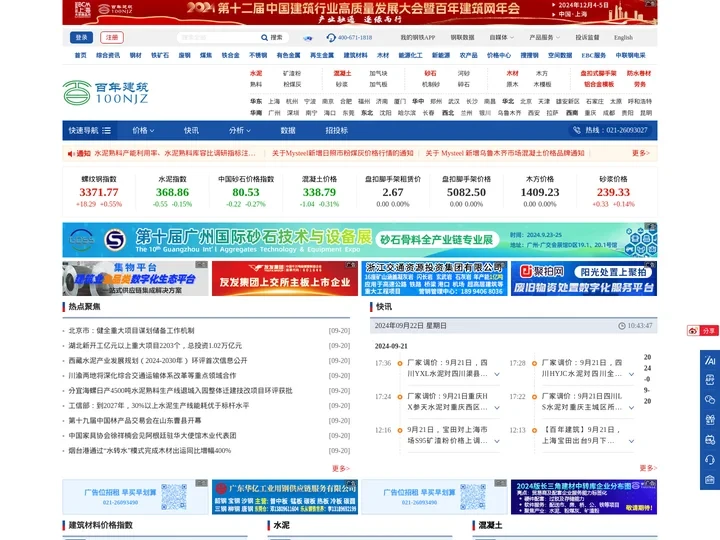
Task: Click the calendar sidebar icon
Action: [x=710, y=440]
